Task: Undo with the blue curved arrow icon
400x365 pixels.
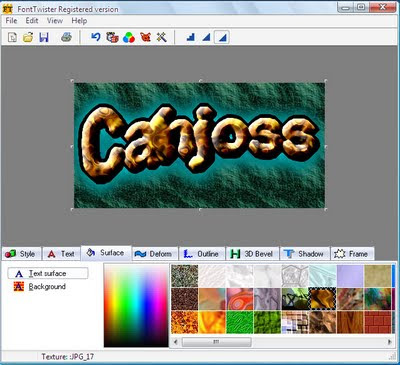Action: tap(96, 37)
